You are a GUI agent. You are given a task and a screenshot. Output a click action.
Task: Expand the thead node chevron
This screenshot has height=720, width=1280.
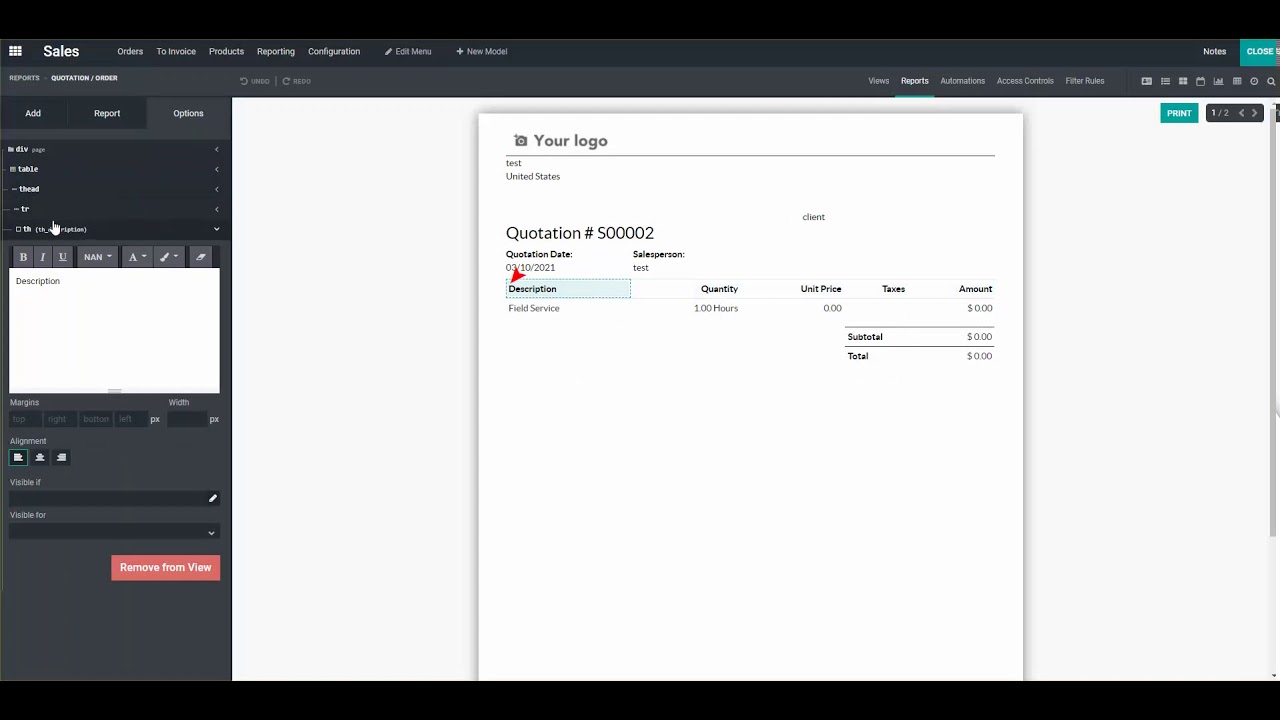point(216,189)
